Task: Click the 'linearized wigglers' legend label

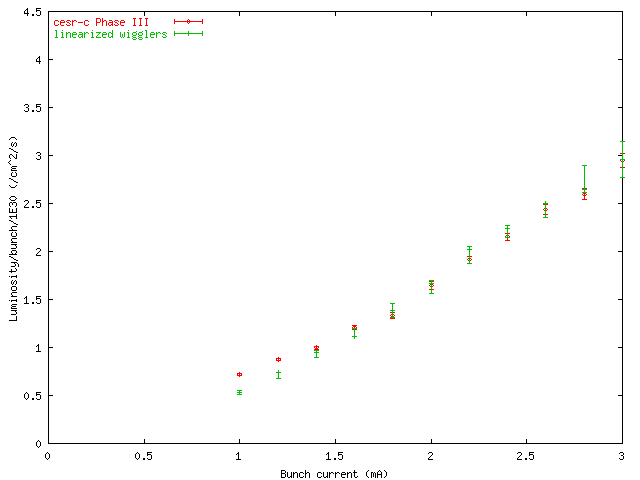Action: pos(111,34)
